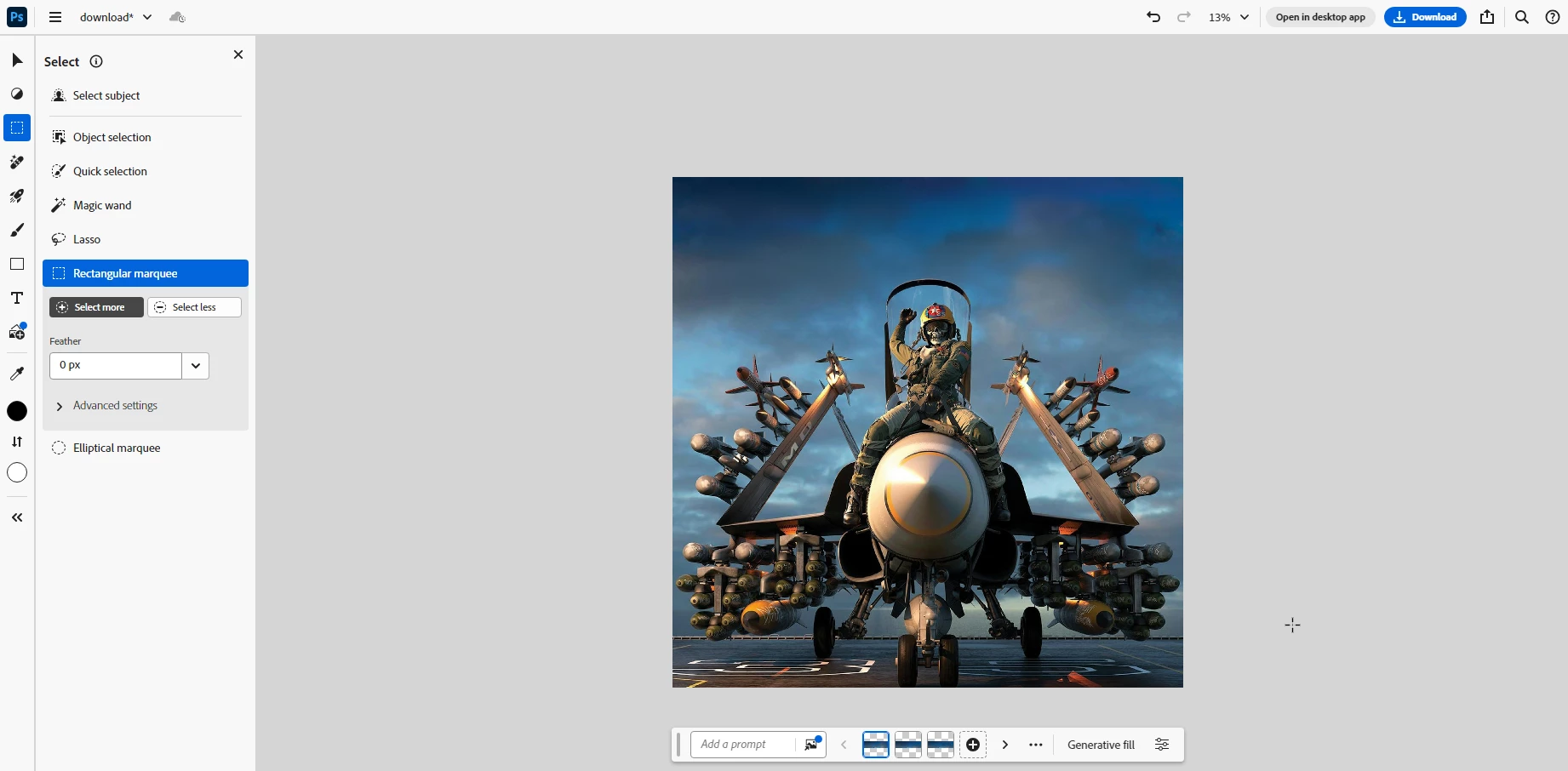Swap foreground and background colors
This screenshot has height=771, width=1568.
click(x=17, y=442)
